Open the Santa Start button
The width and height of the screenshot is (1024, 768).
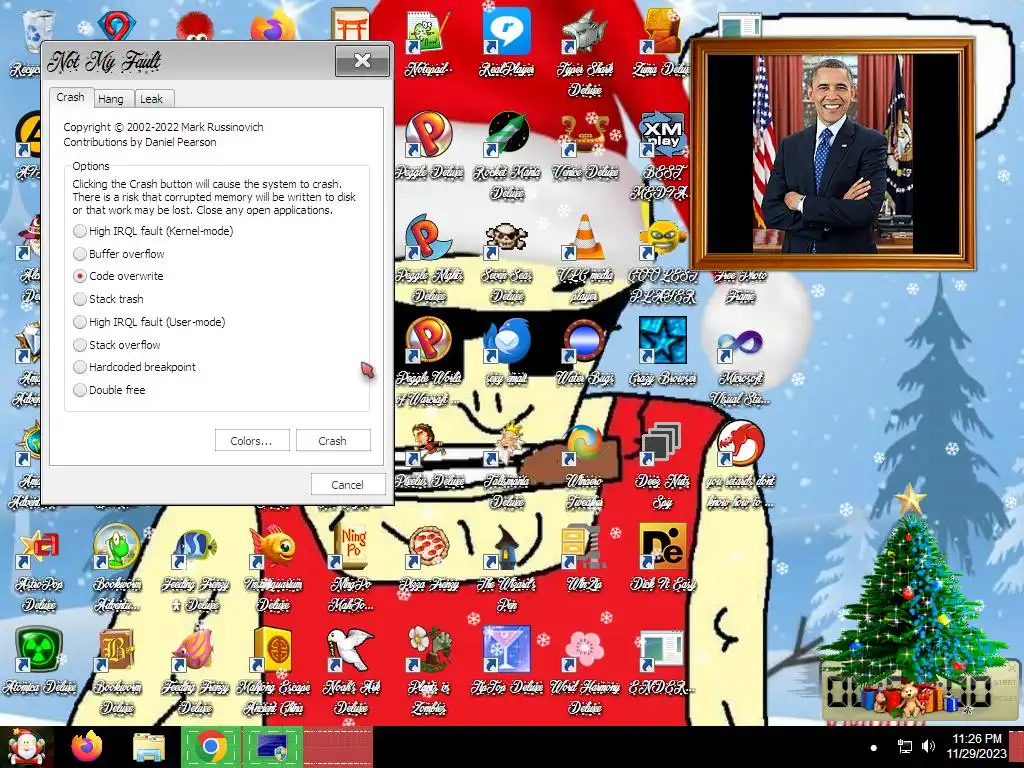click(26, 747)
